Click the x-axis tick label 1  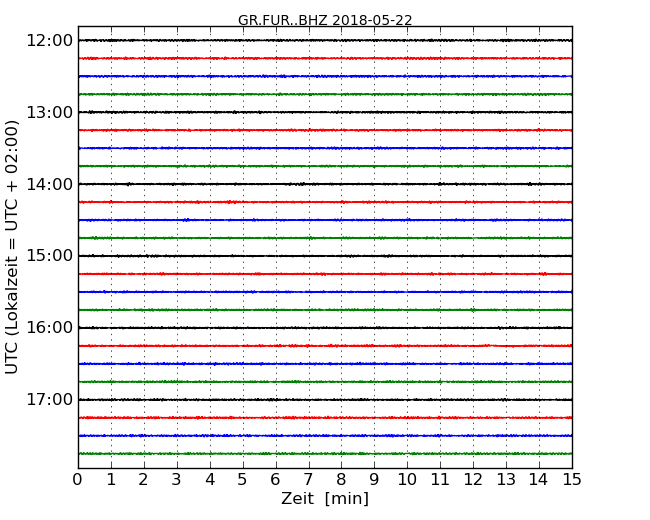[111, 480]
